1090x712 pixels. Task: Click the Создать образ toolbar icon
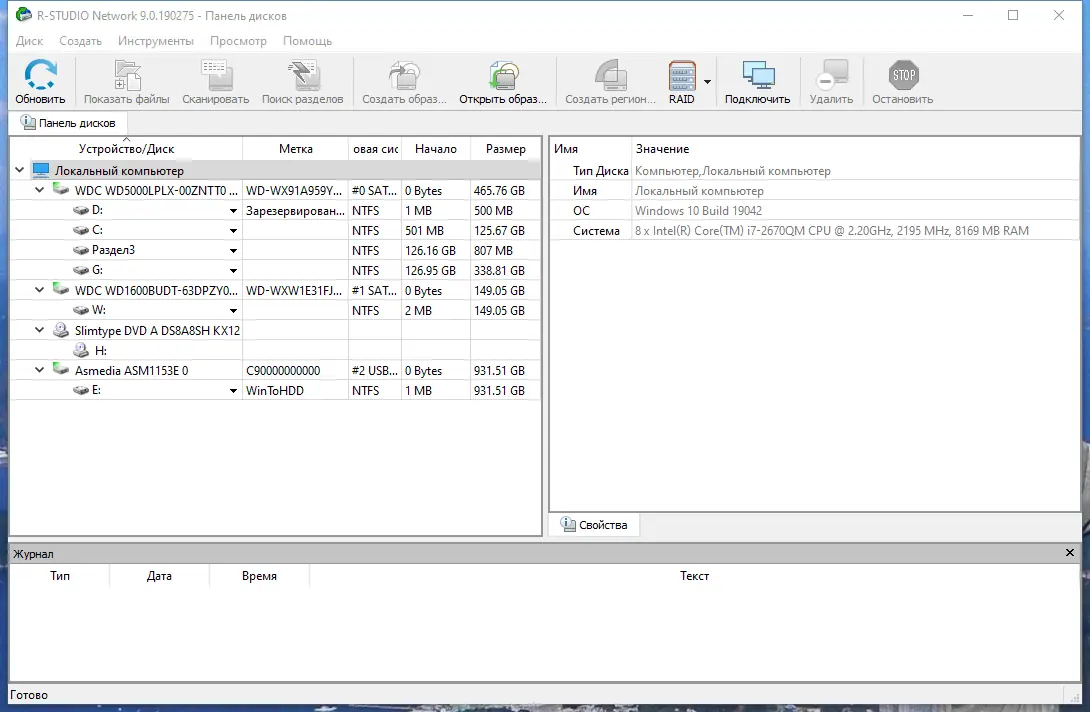pos(405,74)
